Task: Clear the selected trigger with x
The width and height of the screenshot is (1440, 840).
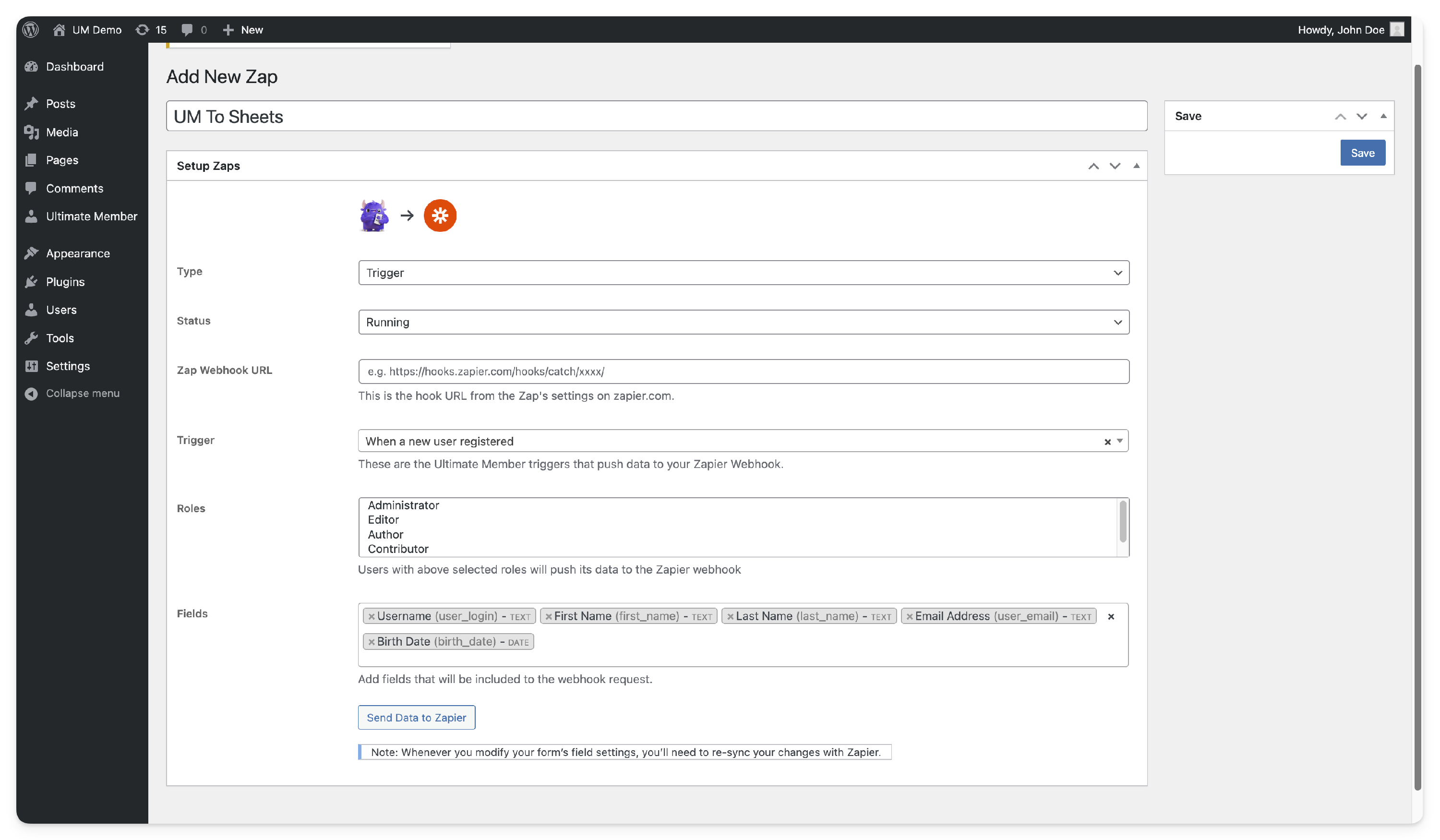Action: coord(1107,441)
